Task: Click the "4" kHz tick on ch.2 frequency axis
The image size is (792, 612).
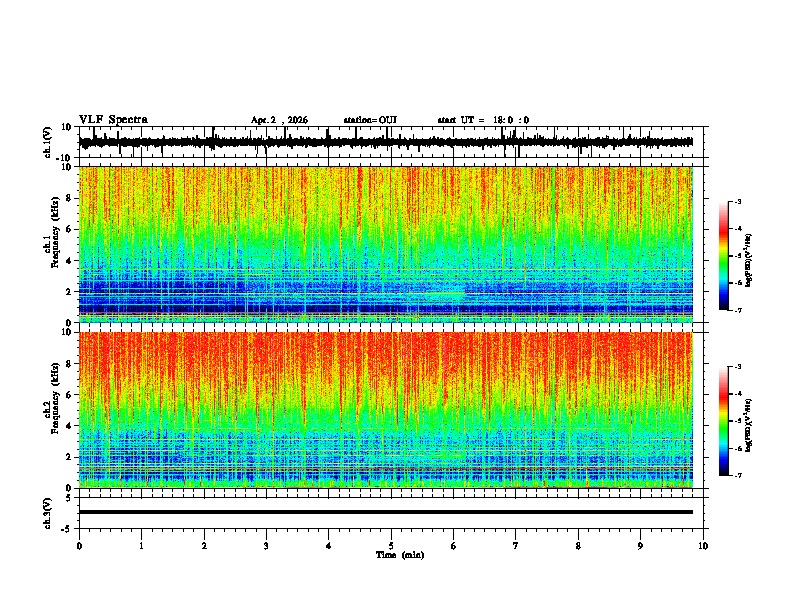Action: click(70, 426)
